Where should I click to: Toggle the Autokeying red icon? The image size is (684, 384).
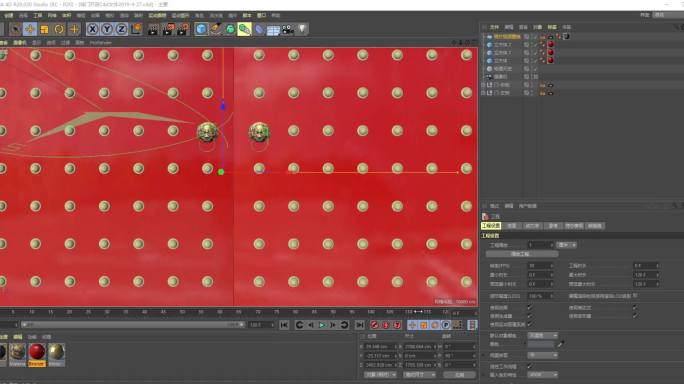(x=386, y=325)
